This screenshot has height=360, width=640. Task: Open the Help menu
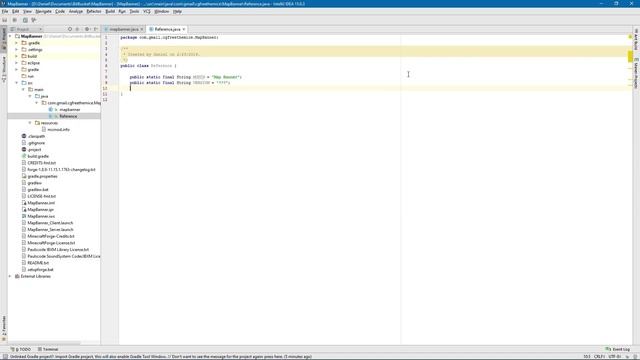[x=177, y=11]
